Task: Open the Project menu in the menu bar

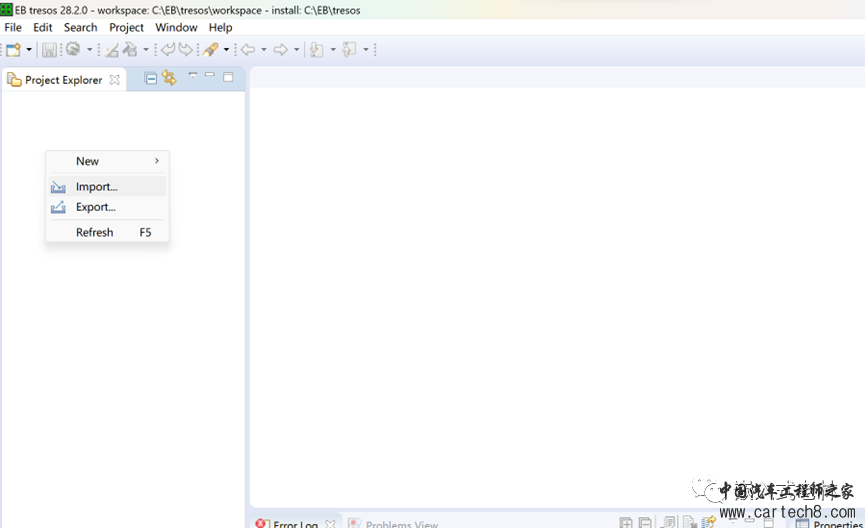Action: [x=126, y=27]
